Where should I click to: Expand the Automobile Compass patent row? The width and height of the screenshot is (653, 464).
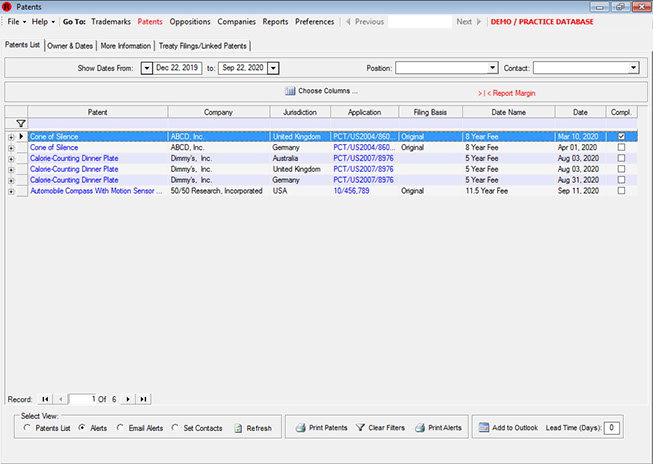11,191
